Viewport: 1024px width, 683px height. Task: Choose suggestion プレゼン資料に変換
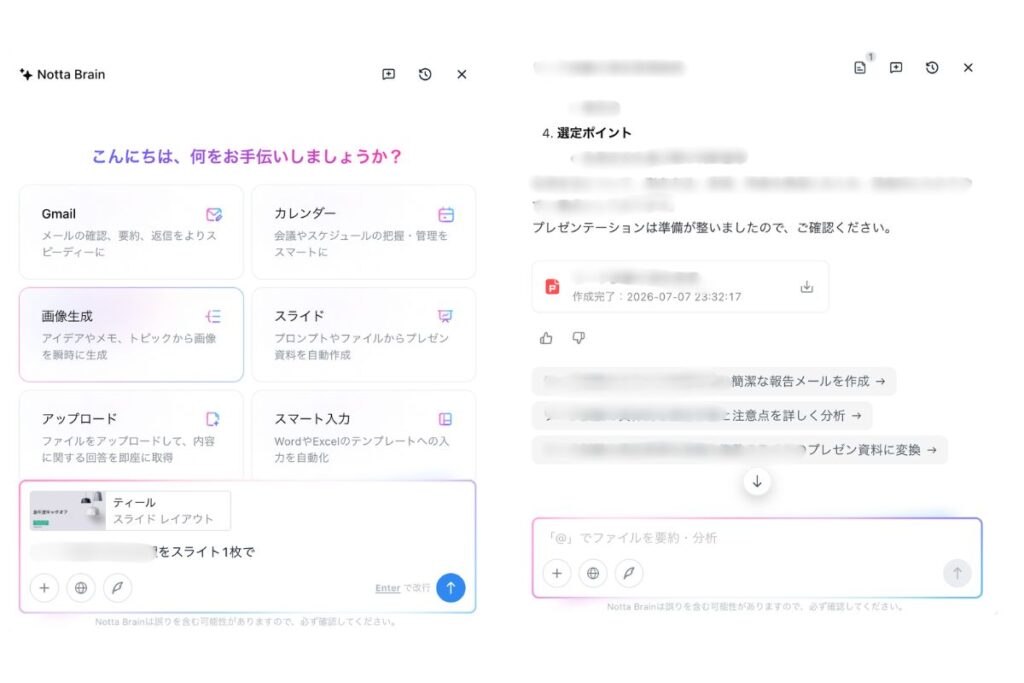coord(740,450)
